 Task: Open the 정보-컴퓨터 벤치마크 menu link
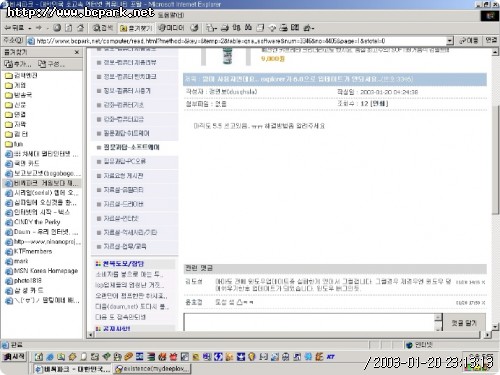click(130, 76)
